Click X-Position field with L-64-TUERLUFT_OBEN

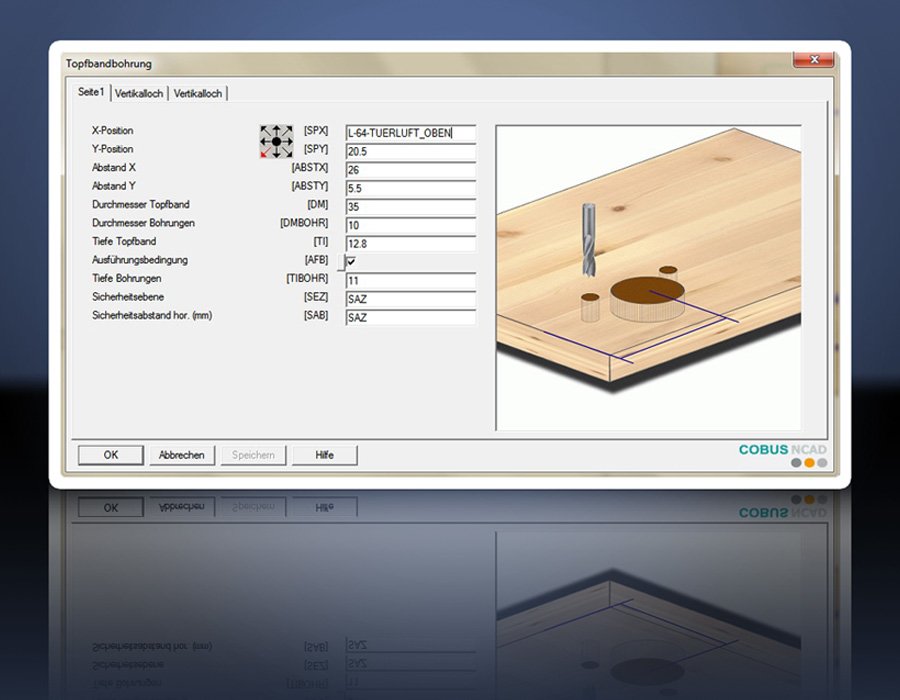tap(410, 133)
